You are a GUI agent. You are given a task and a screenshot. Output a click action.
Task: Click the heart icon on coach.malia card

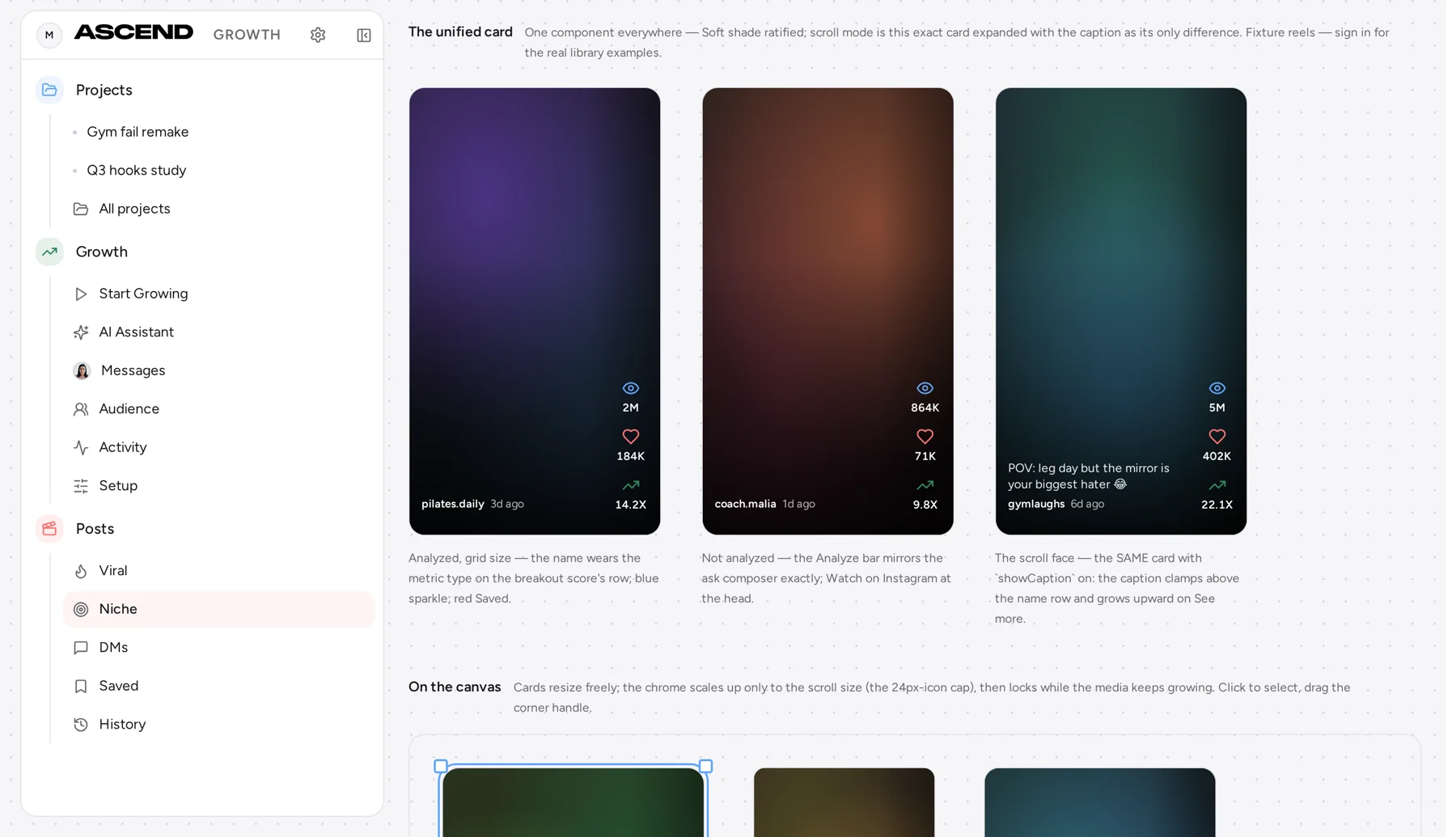(x=925, y=437)
